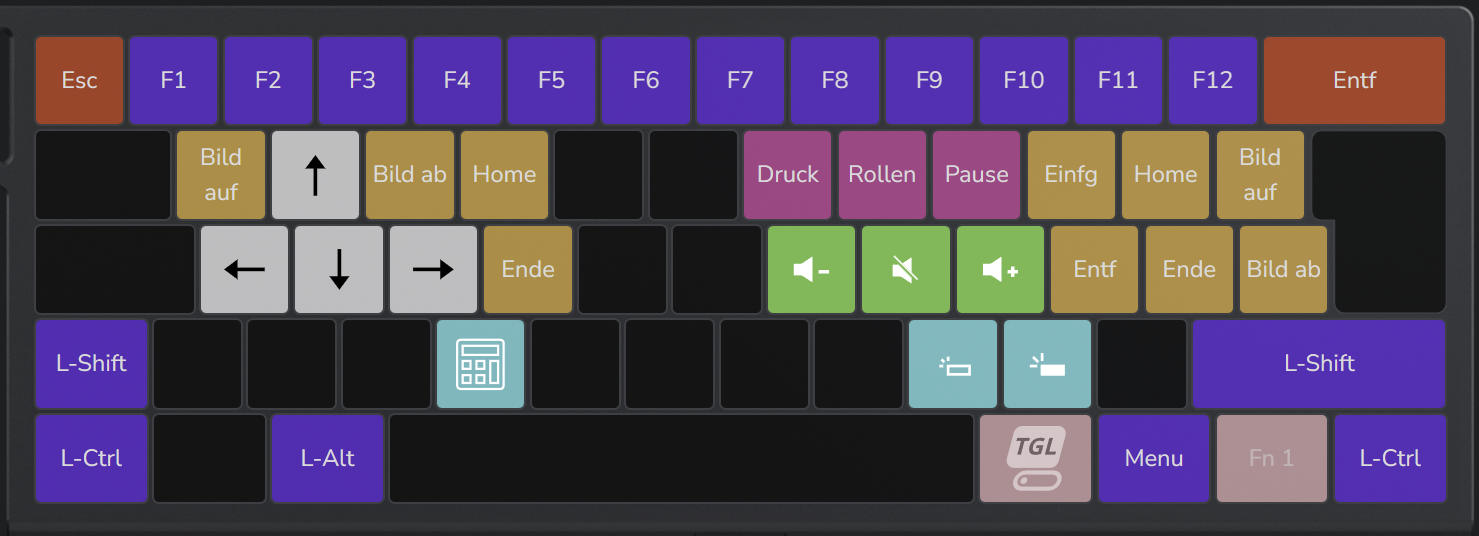Select the right arrow key
Viewport: 1479px width, 536px height.
point(433,269)
